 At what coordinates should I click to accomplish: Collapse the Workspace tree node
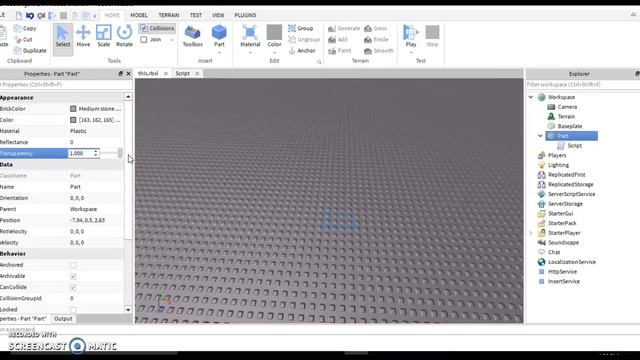(x=531, y=97)
